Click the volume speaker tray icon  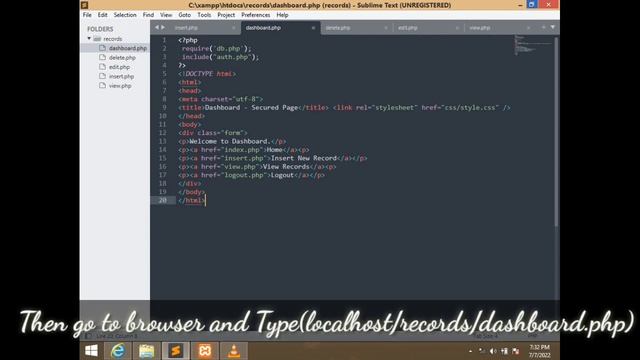(493, 351)
